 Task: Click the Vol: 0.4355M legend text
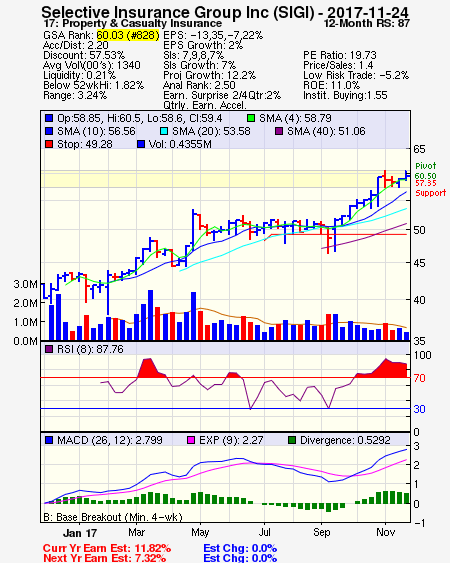coord(180,144)
